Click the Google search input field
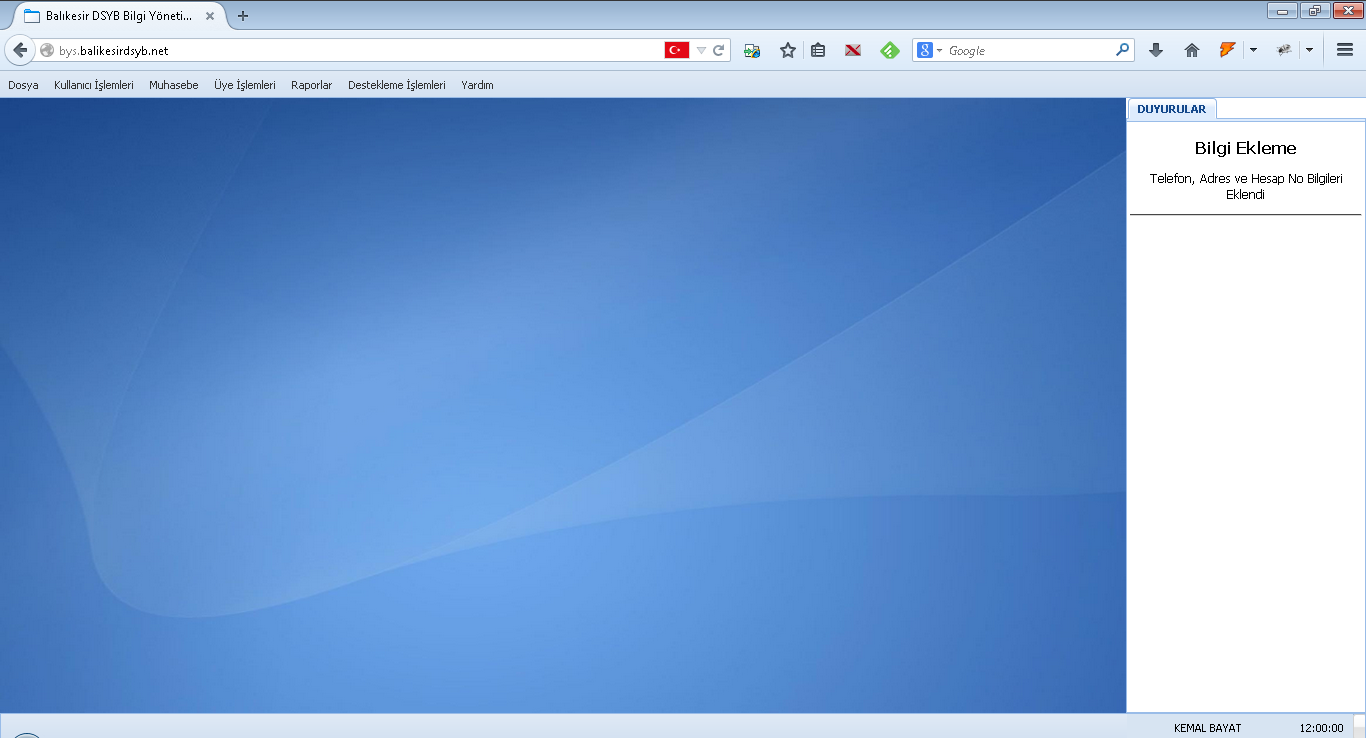 pyautogui.click(x=1030, y=50)
